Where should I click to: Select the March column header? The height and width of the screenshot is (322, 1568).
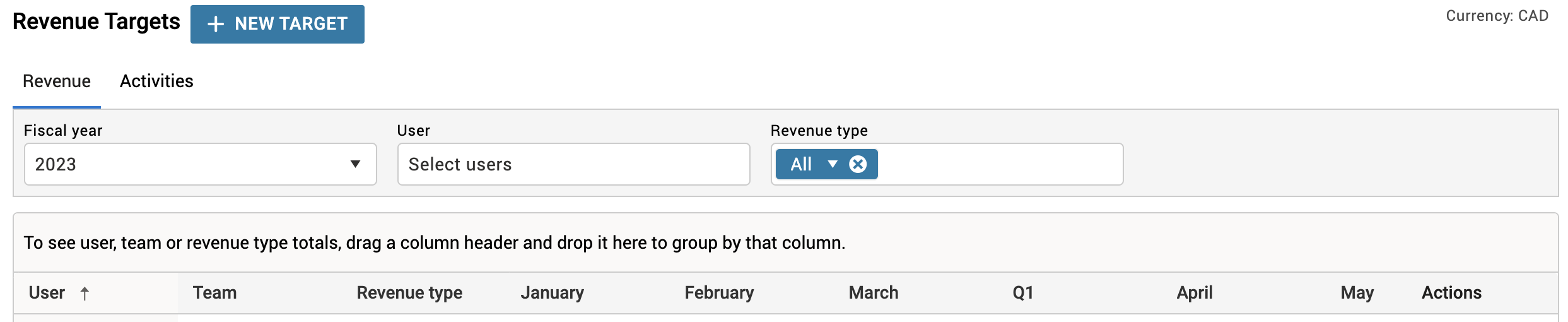tap(874, 293)
